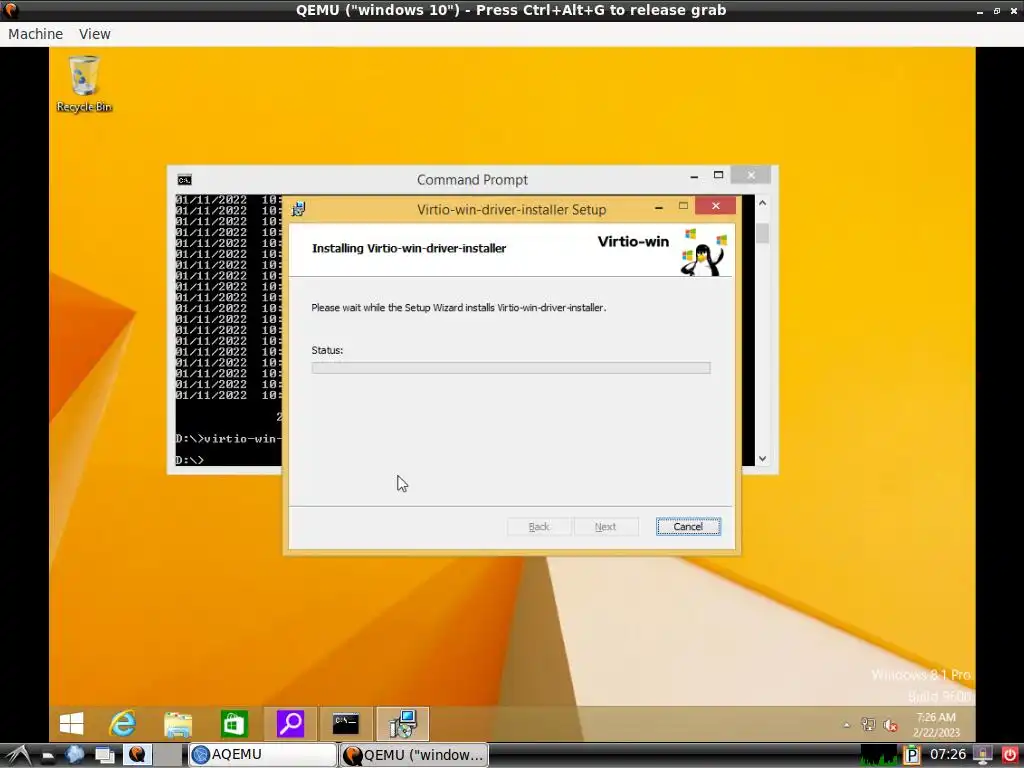Open the host clock showing 07:26
The width and height of the screenshot is (1024, 768).
coord(948,755)
